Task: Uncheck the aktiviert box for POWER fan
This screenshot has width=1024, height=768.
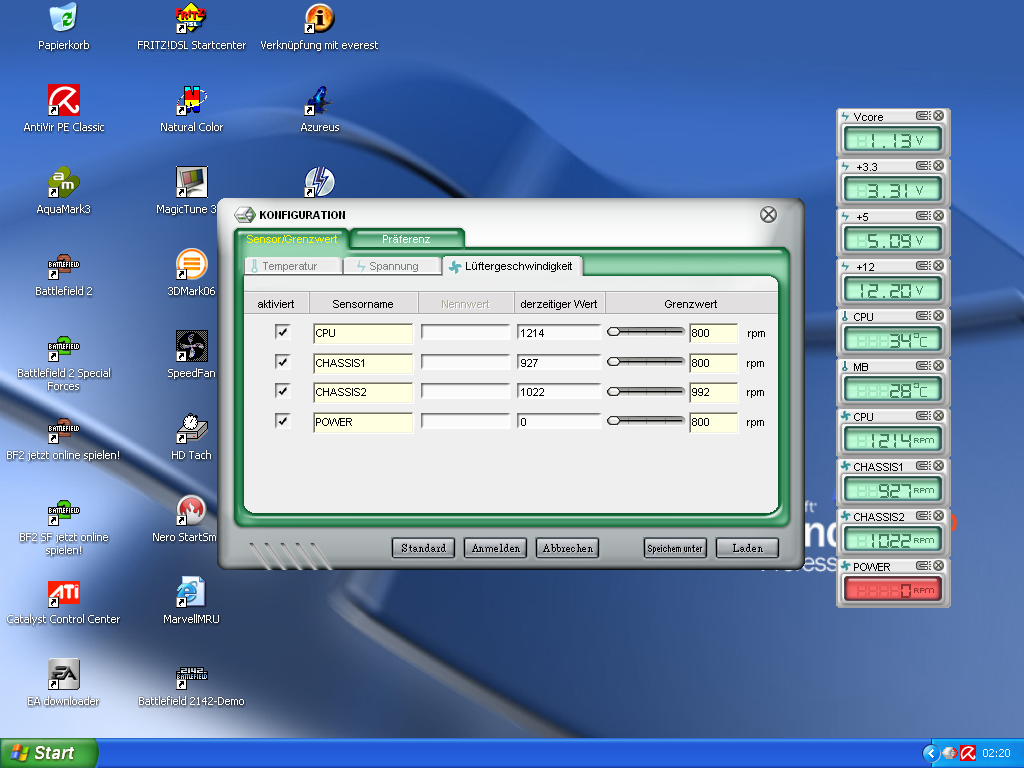Action: coord(282,421)
